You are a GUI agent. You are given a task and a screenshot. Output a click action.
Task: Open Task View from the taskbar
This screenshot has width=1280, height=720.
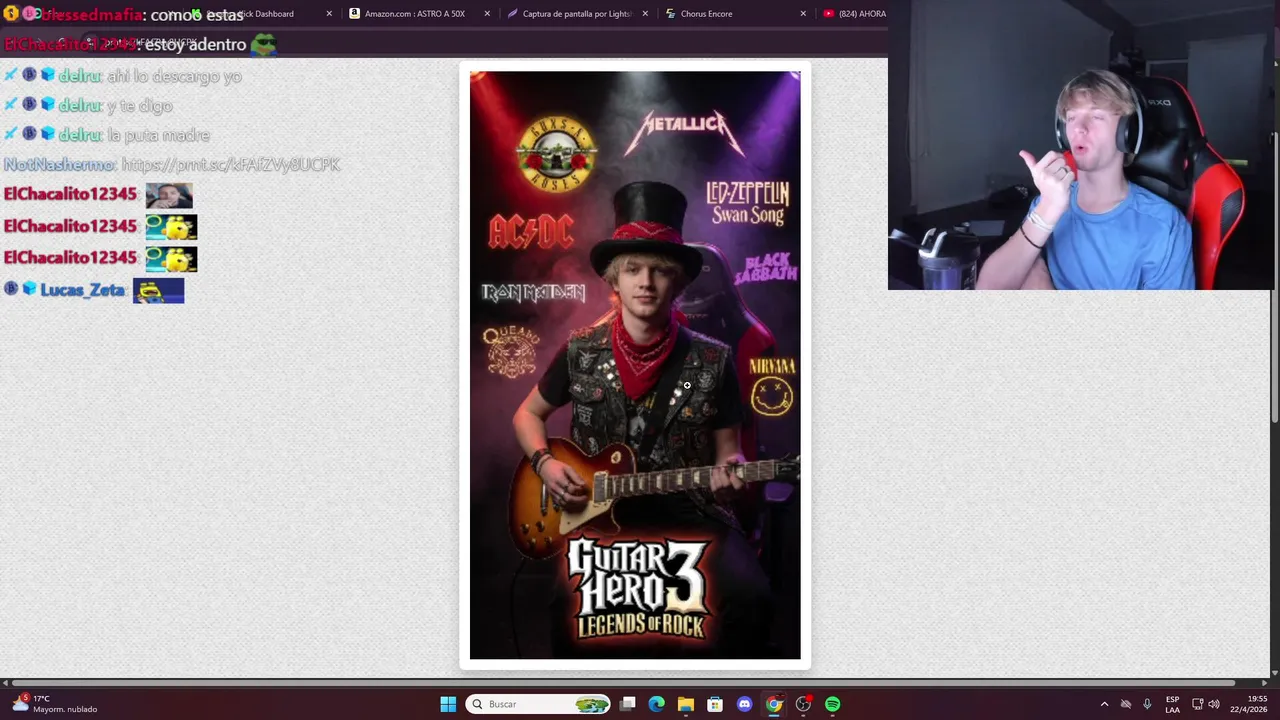[x=627, y=704]
